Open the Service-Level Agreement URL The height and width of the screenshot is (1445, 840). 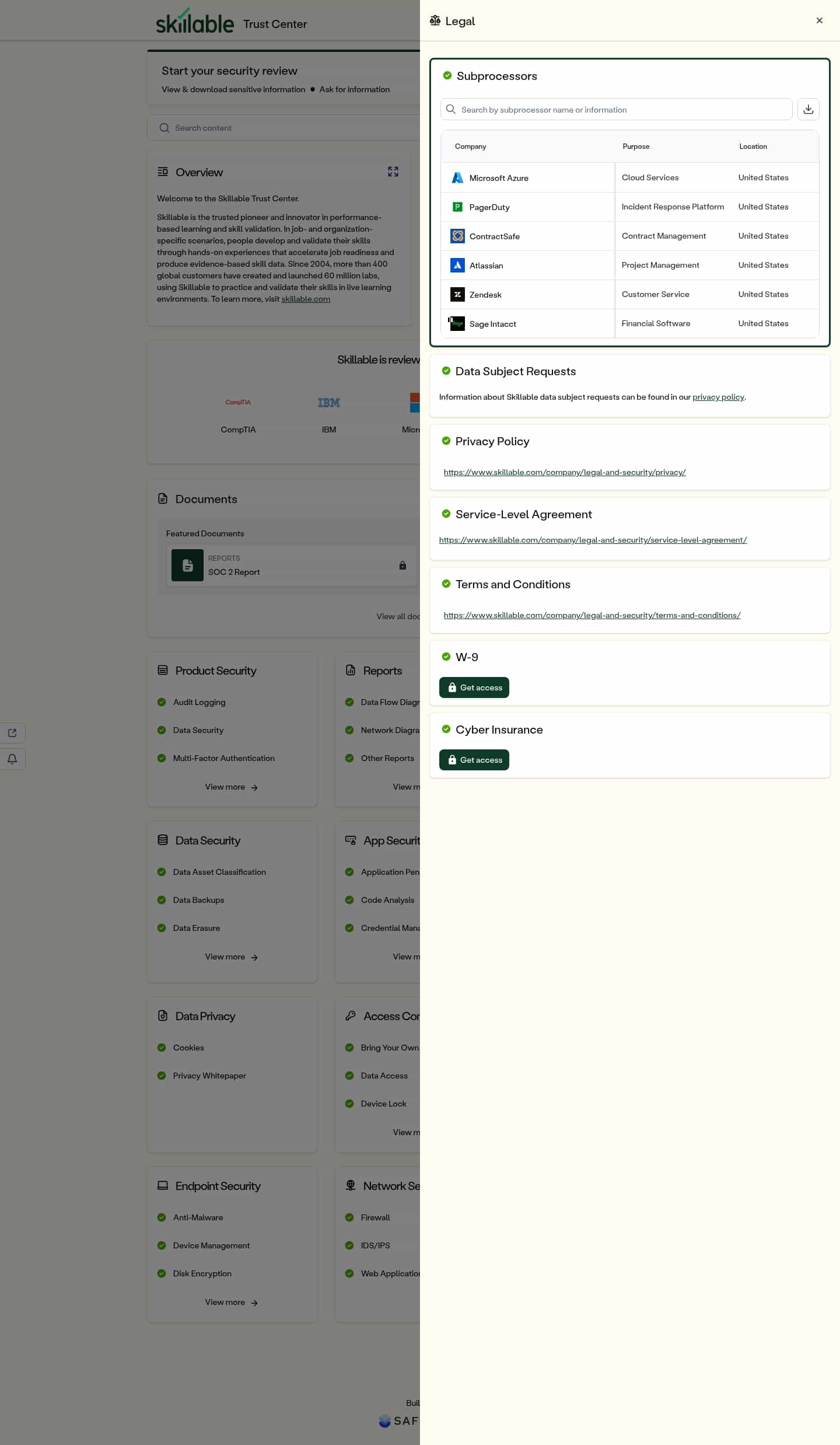(x=593, y=540)
